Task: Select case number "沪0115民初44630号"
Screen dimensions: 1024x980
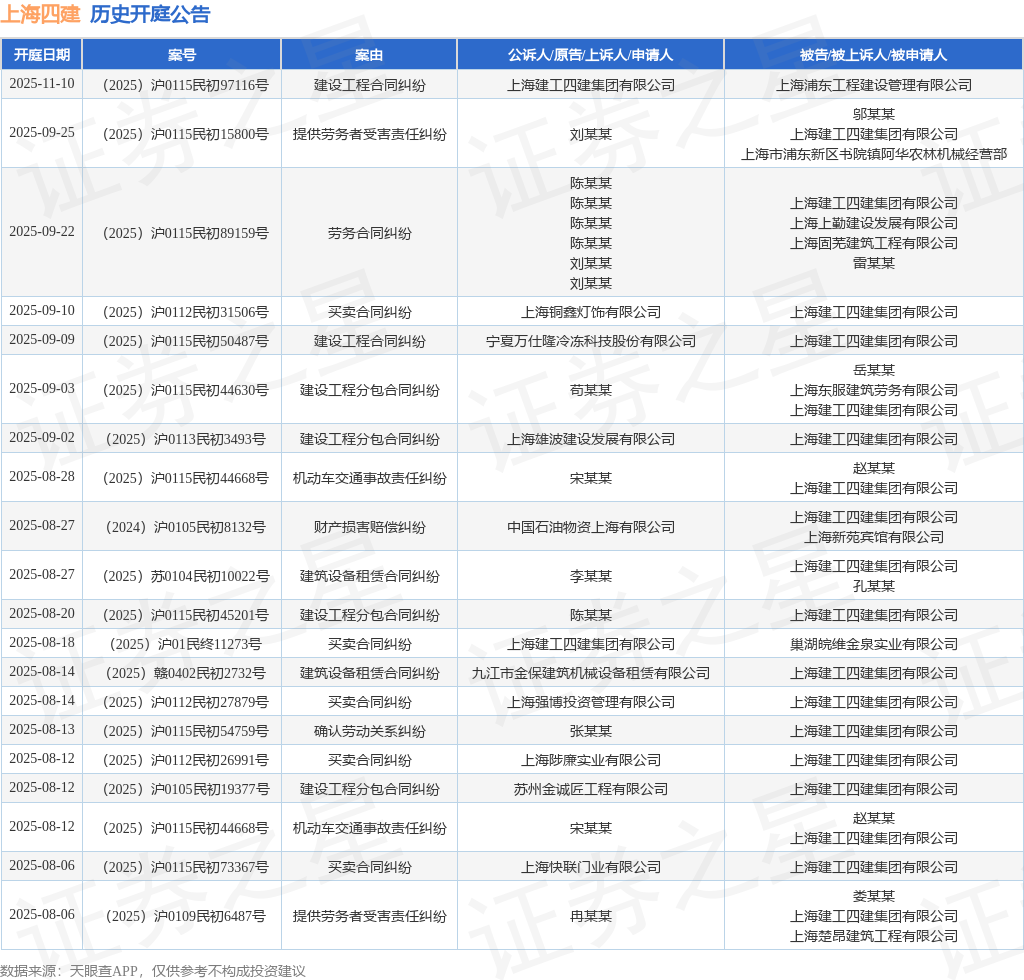Action: [x=185, y=390]
